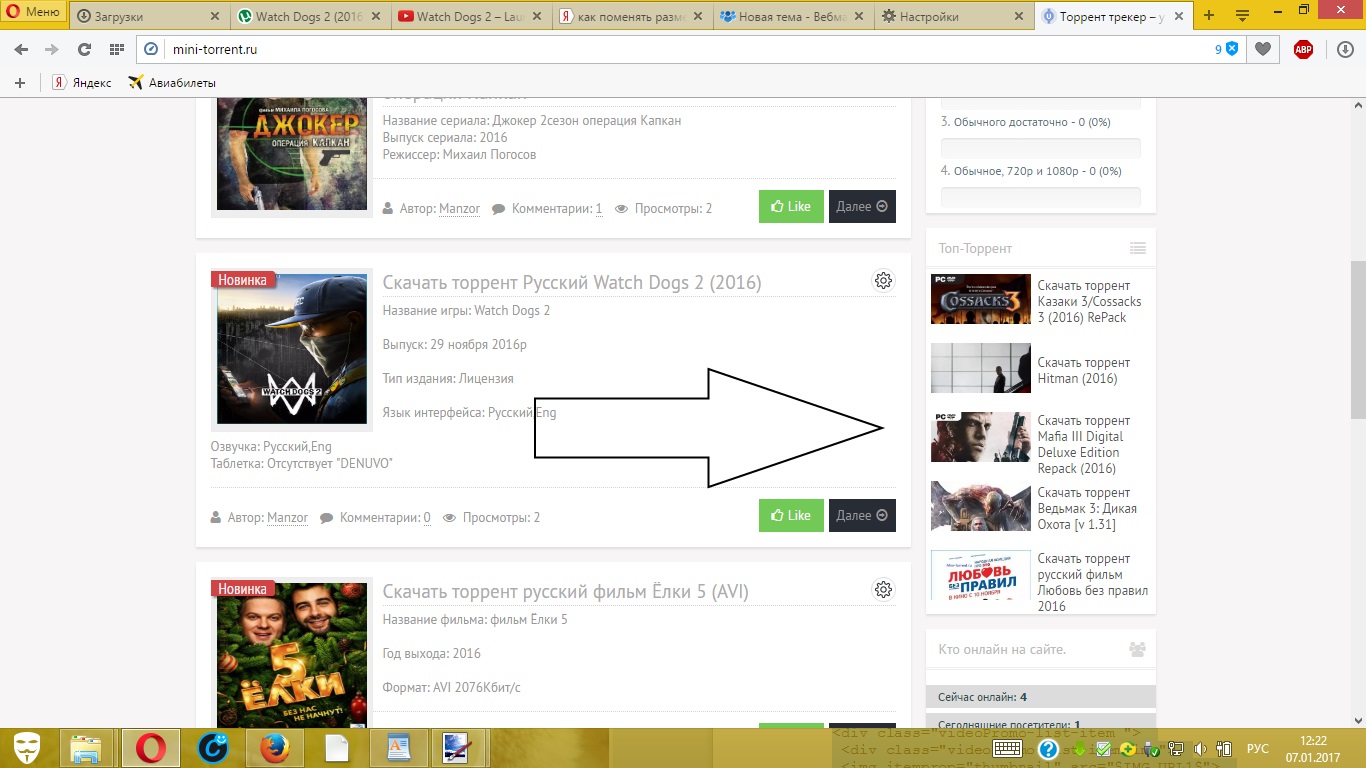Image resolution: width=1366 pixels, height=768 pixels.
Task: Select the text Таблетка: Отсутствует "DENUVO"
Action: pos(302,463)
